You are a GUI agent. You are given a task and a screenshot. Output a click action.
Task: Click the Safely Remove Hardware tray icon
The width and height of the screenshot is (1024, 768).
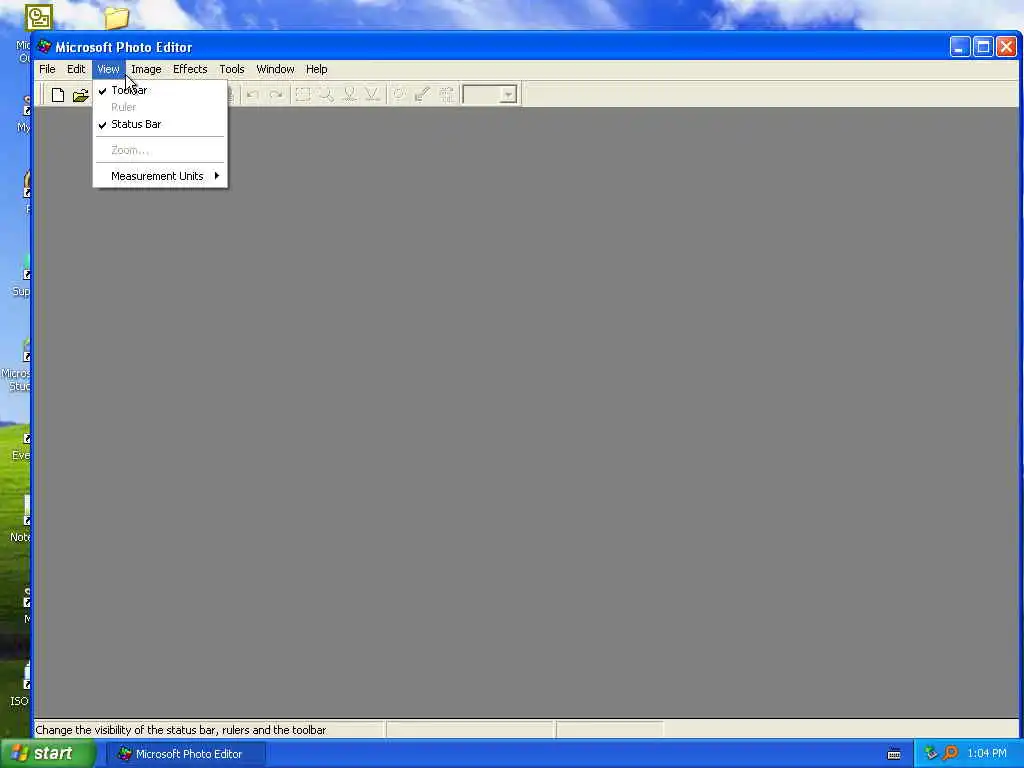tap(931, 754)
